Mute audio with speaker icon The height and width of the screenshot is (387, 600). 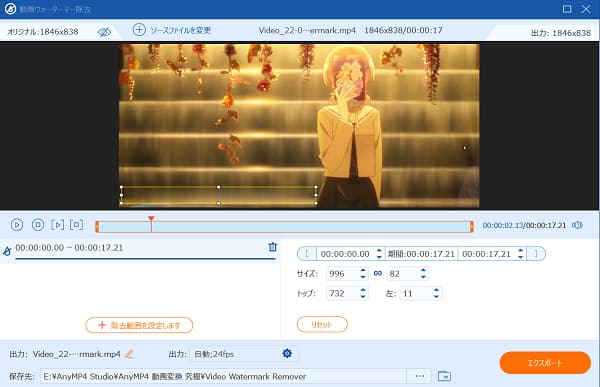(x=577, y=225)
